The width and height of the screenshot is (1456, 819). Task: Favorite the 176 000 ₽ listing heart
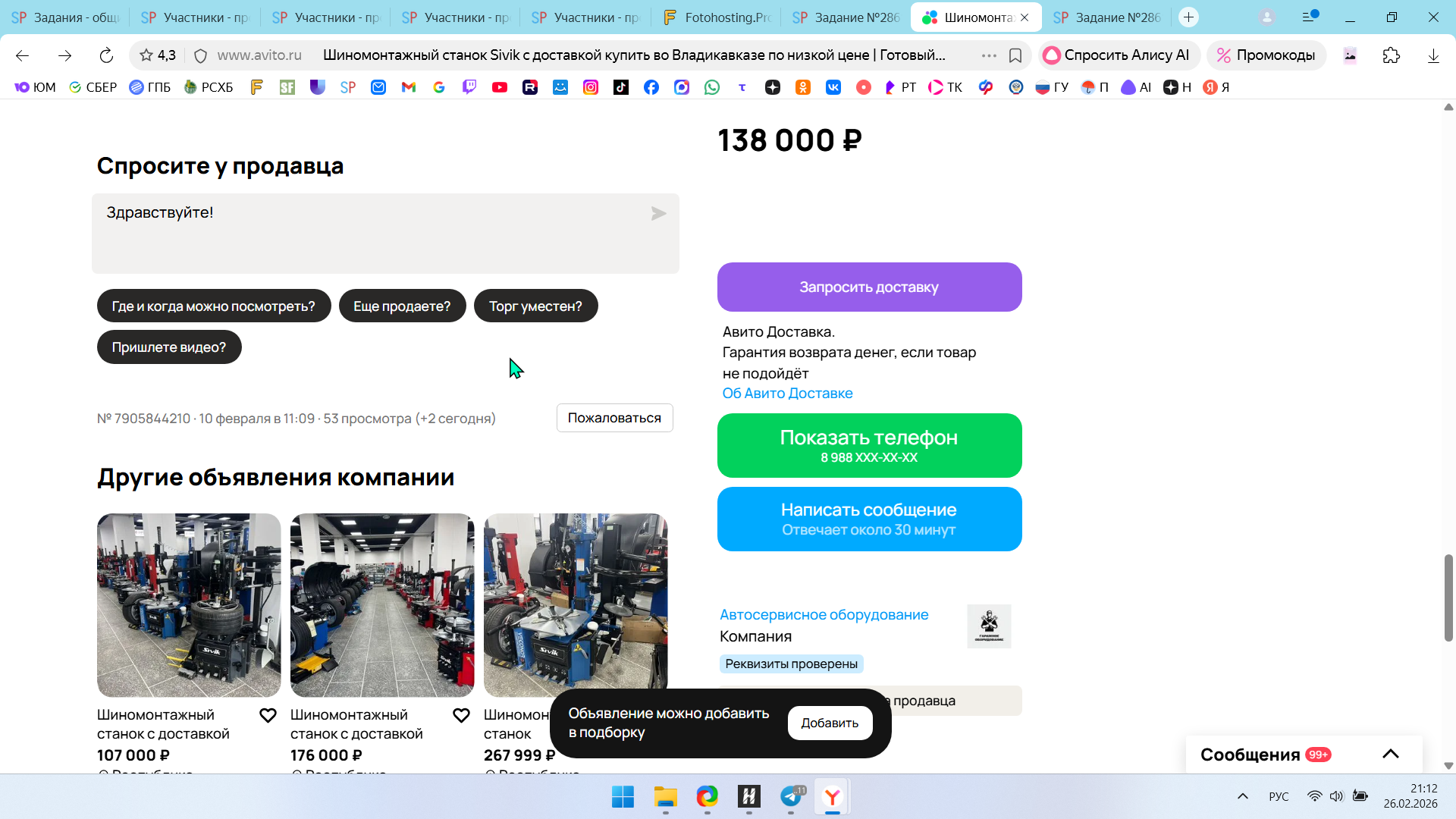(x=461, y=715)
